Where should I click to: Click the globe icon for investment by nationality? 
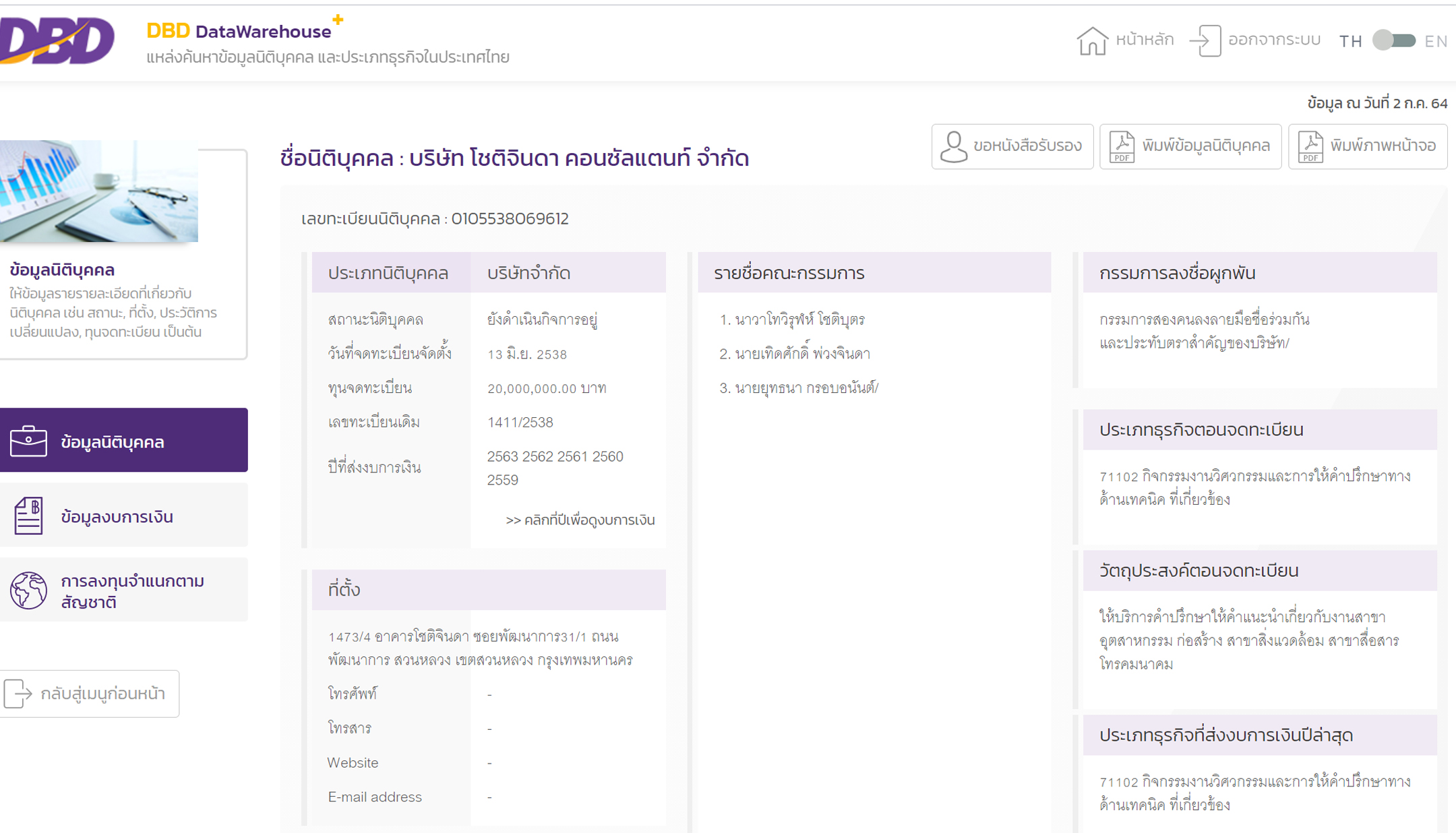click(28, 590)
